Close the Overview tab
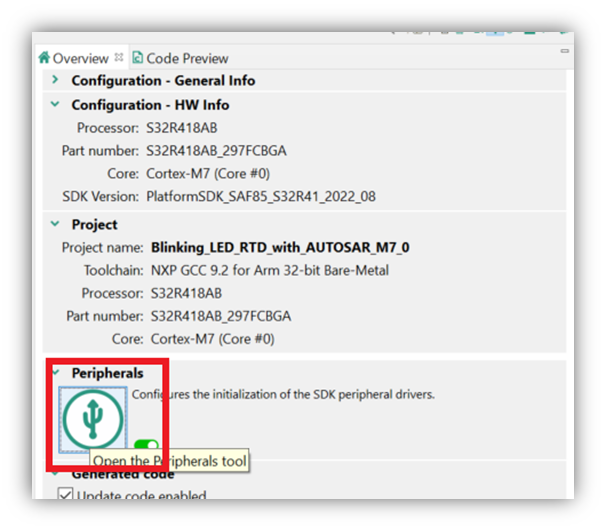Screen dimensions: 606x531 (119, 57)
